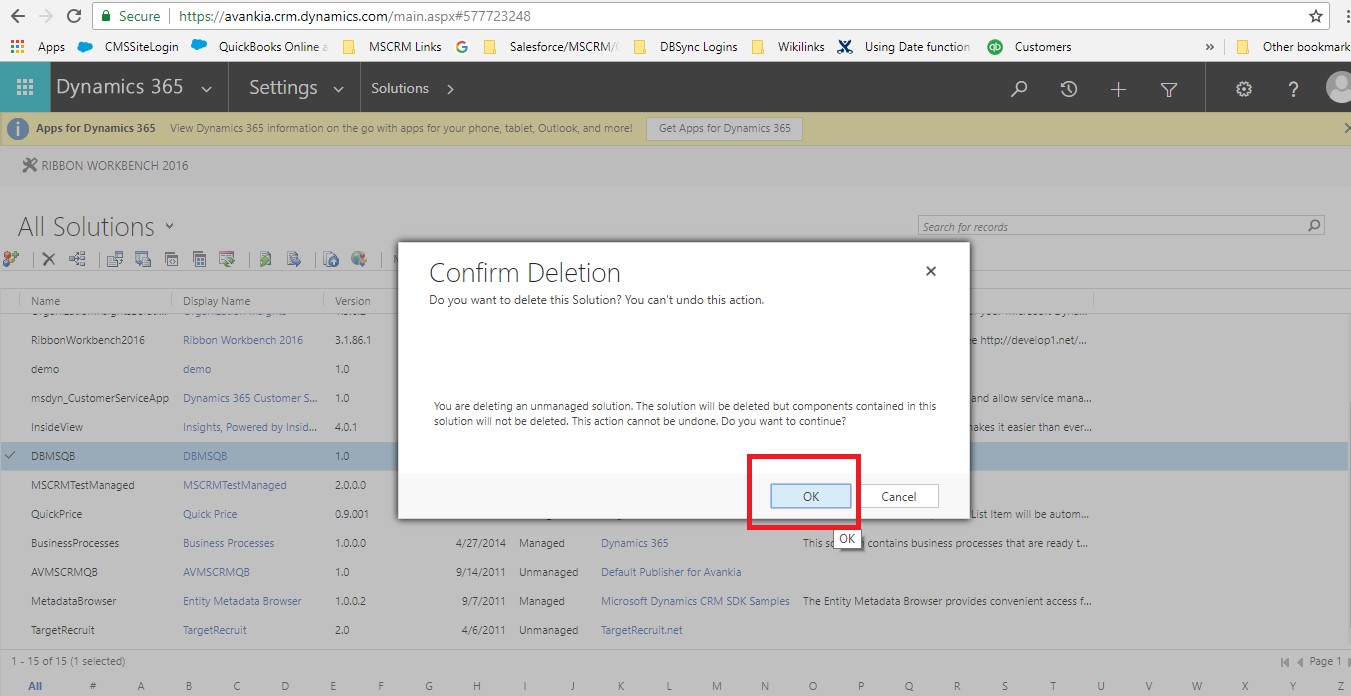1351x696 pixels.
Task: Click RIBBON WORKBENCH 2016 command
Action: 105,165
